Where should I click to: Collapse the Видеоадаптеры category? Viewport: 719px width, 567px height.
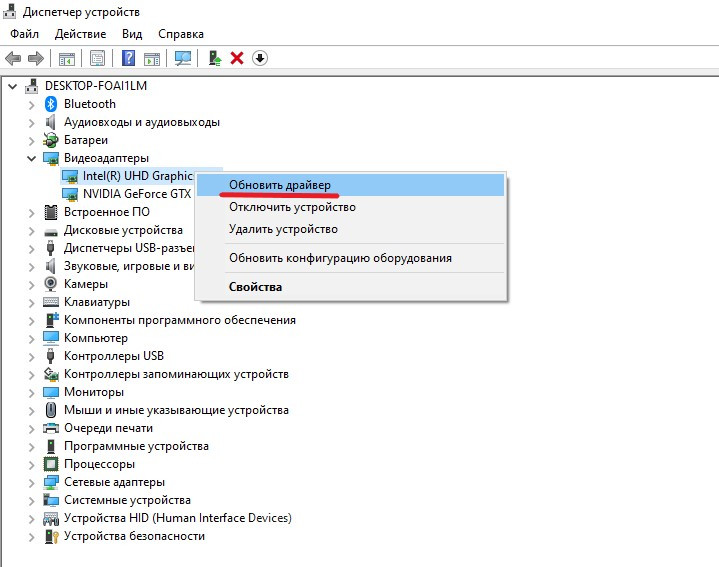(32, 158)
